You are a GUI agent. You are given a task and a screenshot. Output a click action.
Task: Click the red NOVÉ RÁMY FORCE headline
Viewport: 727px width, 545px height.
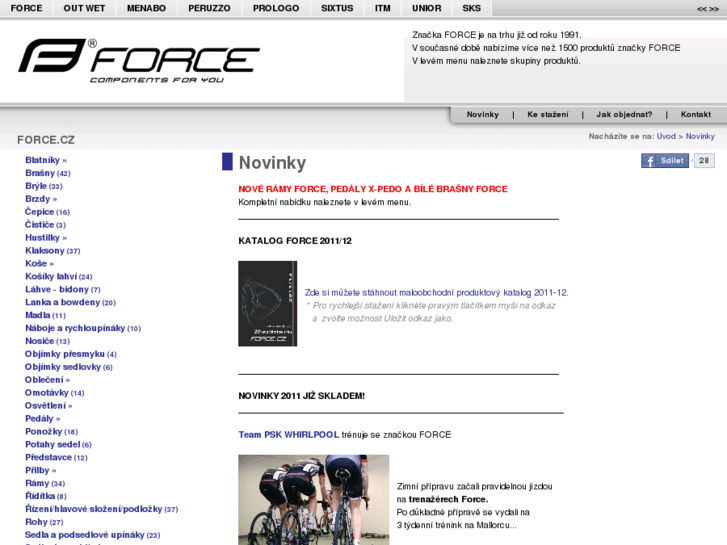(373, 189)
